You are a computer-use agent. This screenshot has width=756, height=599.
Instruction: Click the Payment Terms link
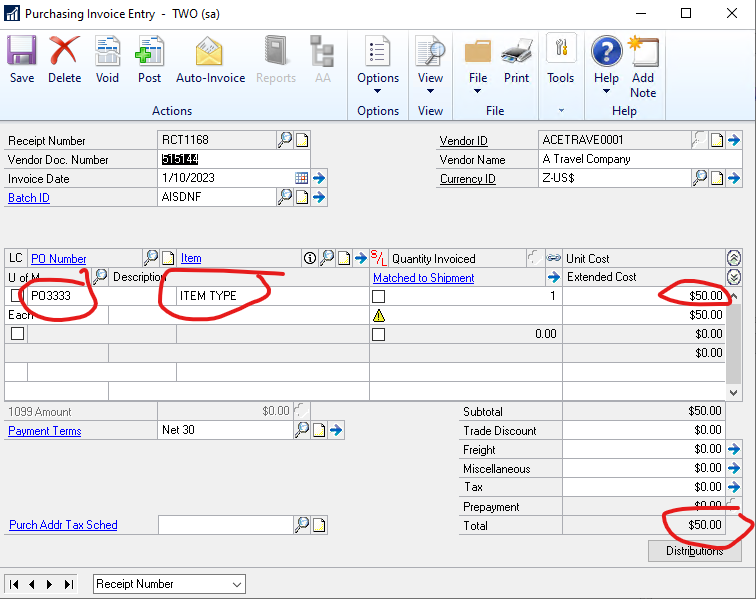pos(45,431)
